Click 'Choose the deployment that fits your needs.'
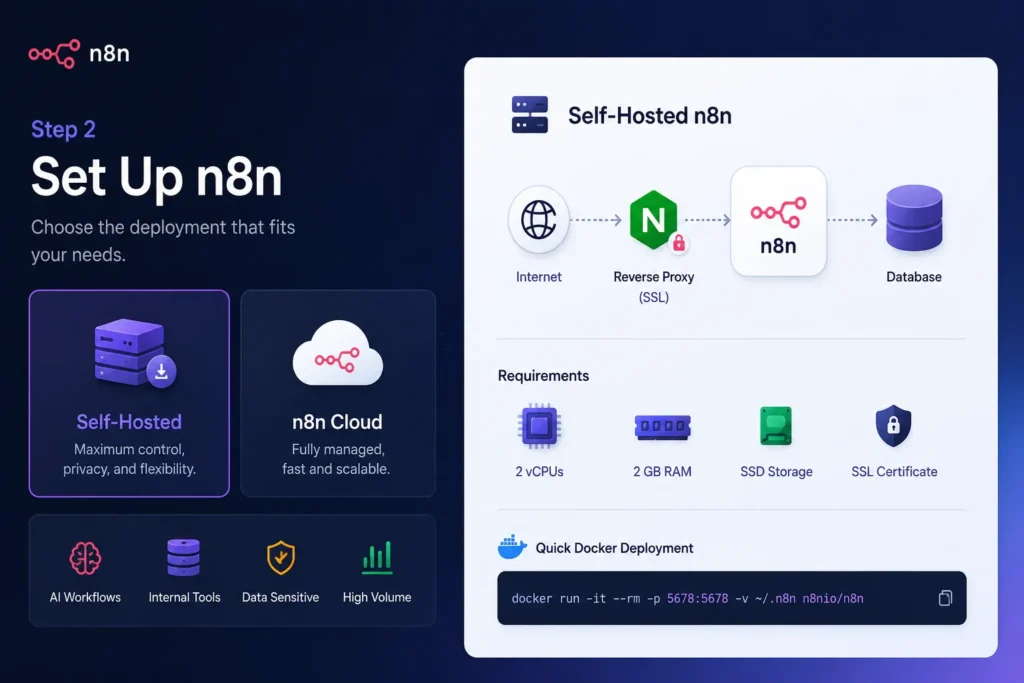 [163, 241]
